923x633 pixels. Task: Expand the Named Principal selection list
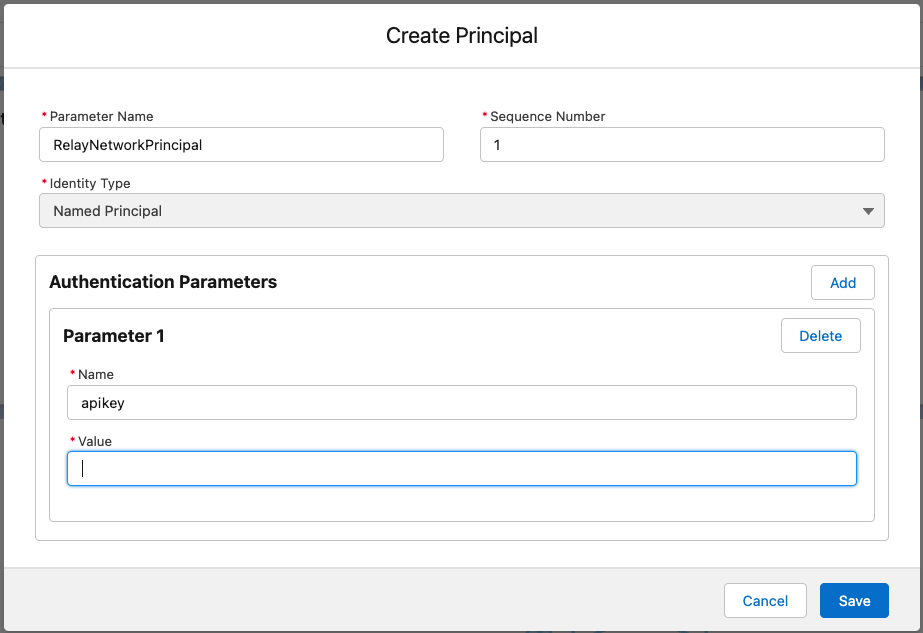(461, 210)
